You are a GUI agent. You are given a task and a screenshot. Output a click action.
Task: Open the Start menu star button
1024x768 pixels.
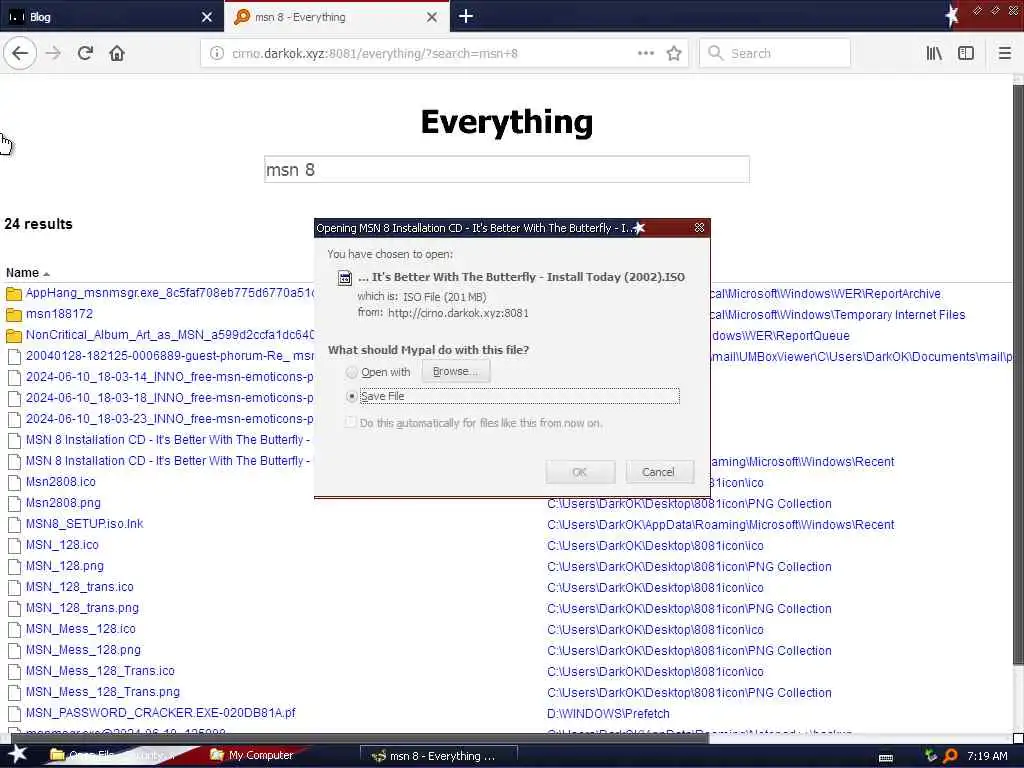pyautogui.click(x=17, y=755)
